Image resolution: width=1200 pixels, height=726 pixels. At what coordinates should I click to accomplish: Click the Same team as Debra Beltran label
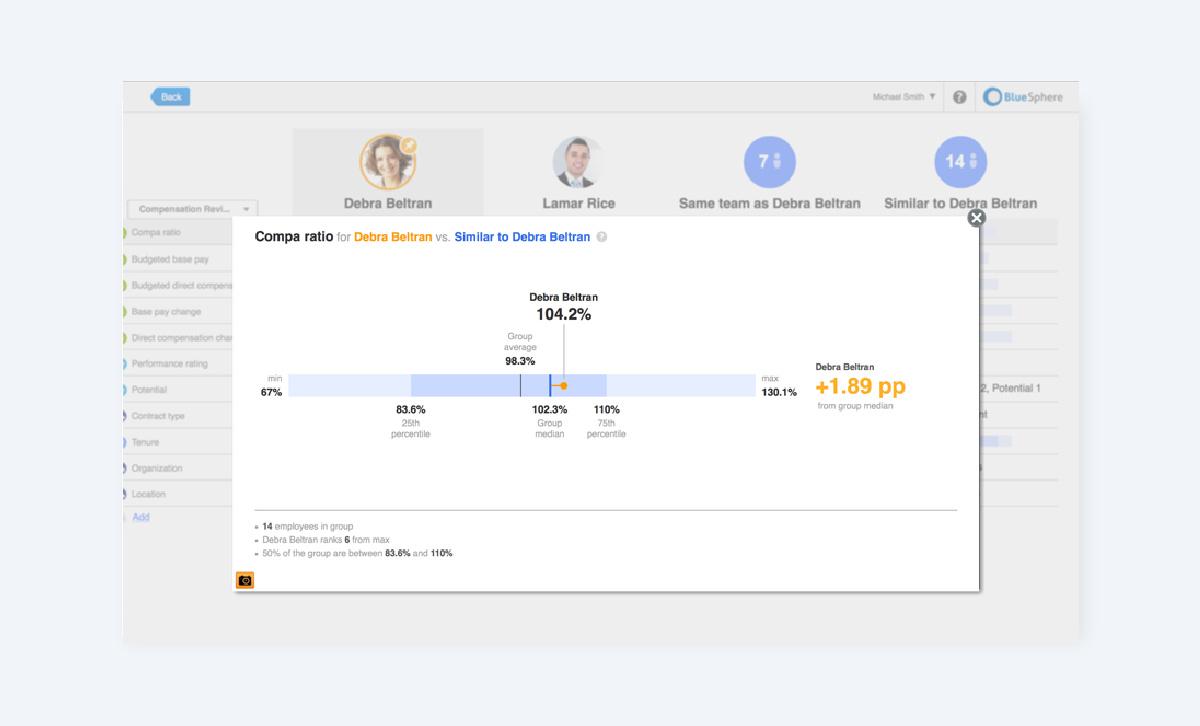(769, 203)
